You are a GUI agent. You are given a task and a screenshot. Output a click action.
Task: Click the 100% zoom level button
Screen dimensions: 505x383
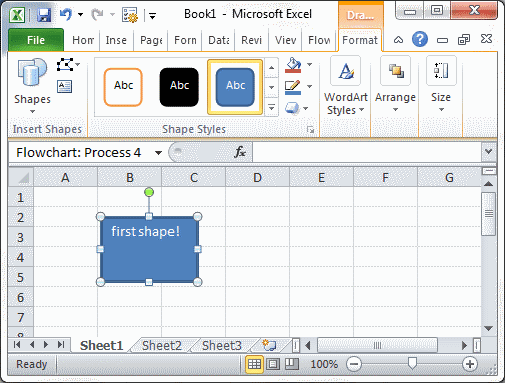tap(324, 364)
